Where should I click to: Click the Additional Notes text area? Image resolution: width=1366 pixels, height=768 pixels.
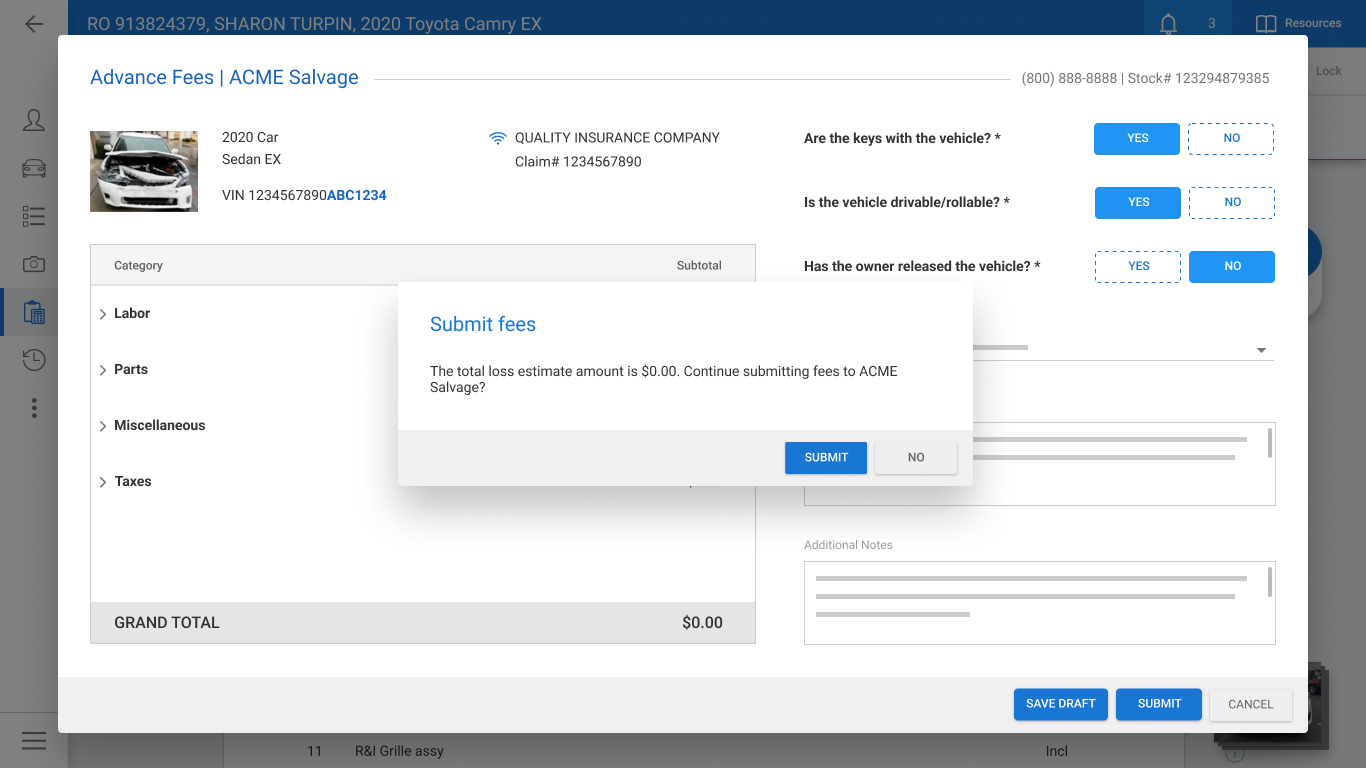[x=1039, y=602]
